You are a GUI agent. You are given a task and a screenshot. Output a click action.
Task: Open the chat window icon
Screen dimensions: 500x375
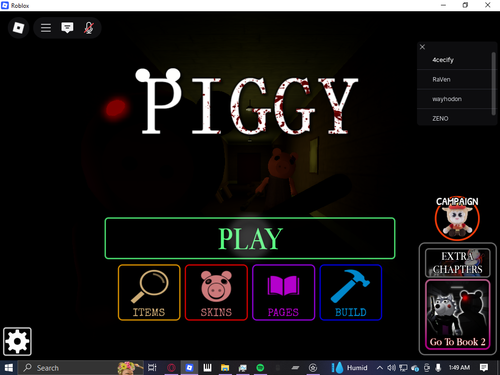point(67,28)
